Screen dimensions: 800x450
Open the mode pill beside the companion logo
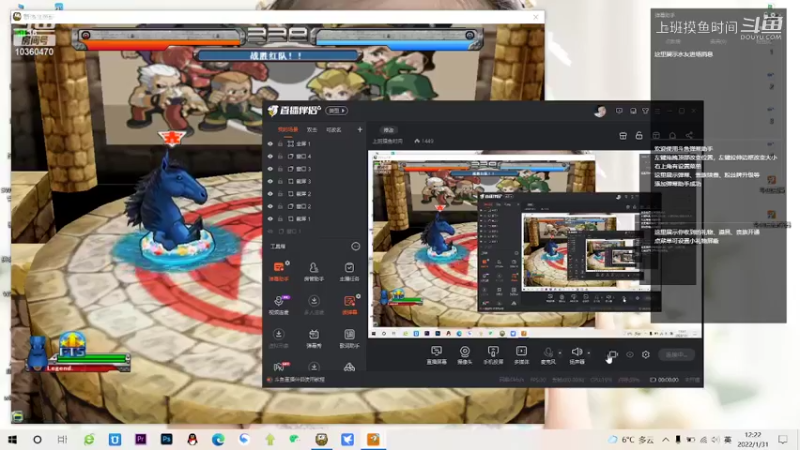point(337,110)
